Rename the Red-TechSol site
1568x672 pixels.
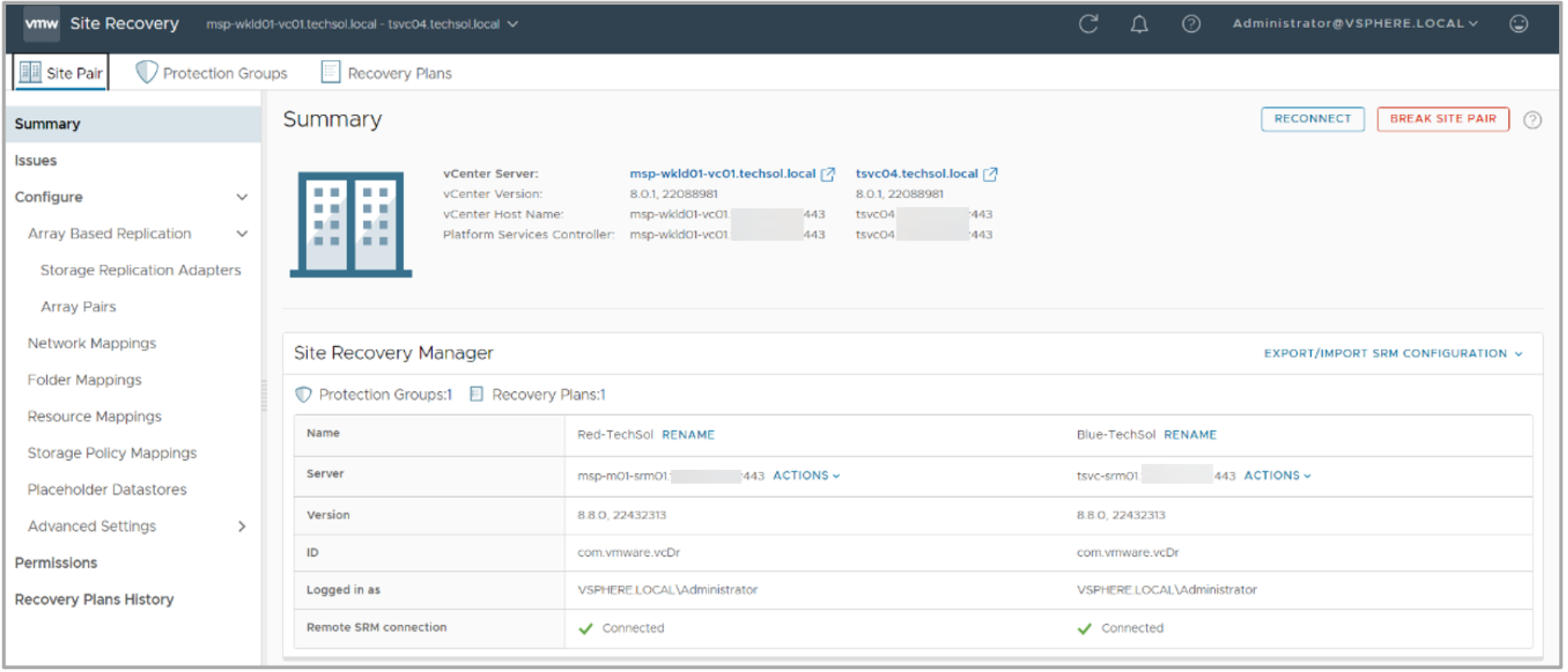coord(688,435)
